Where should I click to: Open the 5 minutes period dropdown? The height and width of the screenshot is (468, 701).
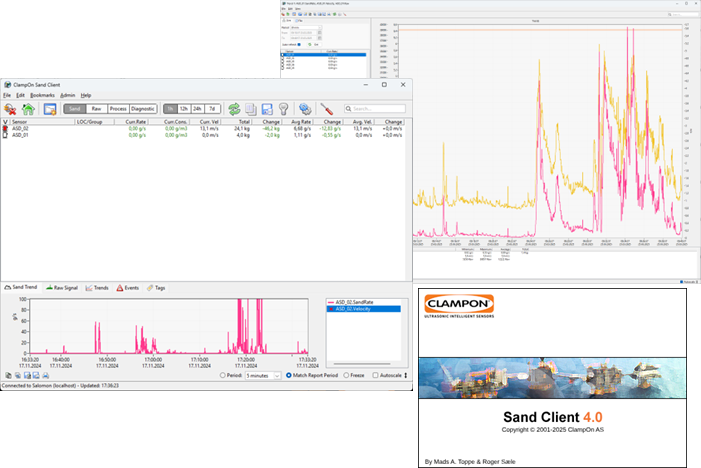point(263,375)
